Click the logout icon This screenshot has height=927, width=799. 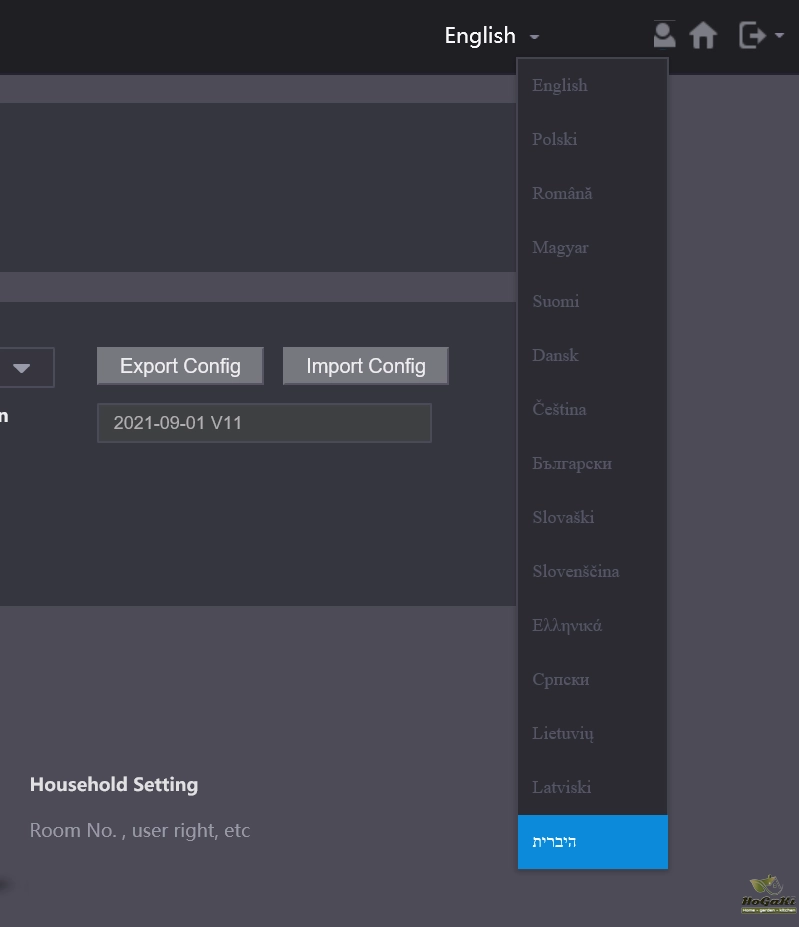[750, 36]
